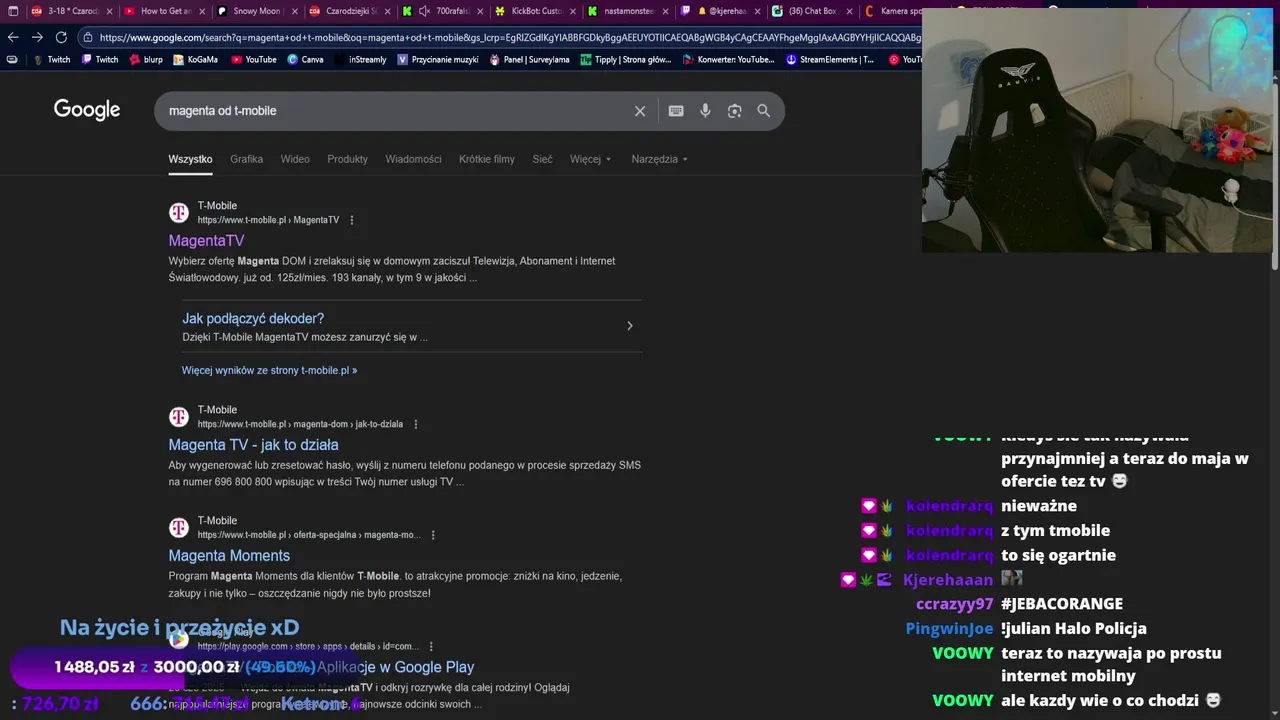The image size is (1280, 720).
Task: Open Jak podłączyć dekoder? sitelink
Action: tap(253, 319)
